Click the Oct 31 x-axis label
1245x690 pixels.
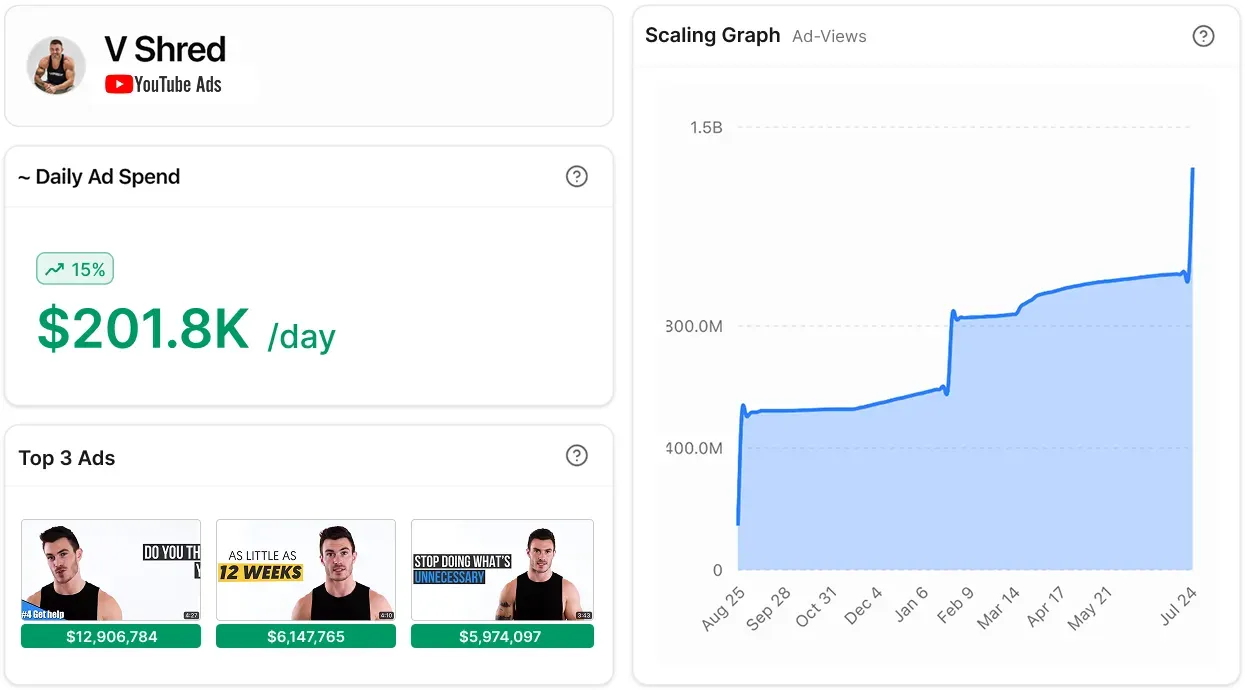click(x=815, y=608)
